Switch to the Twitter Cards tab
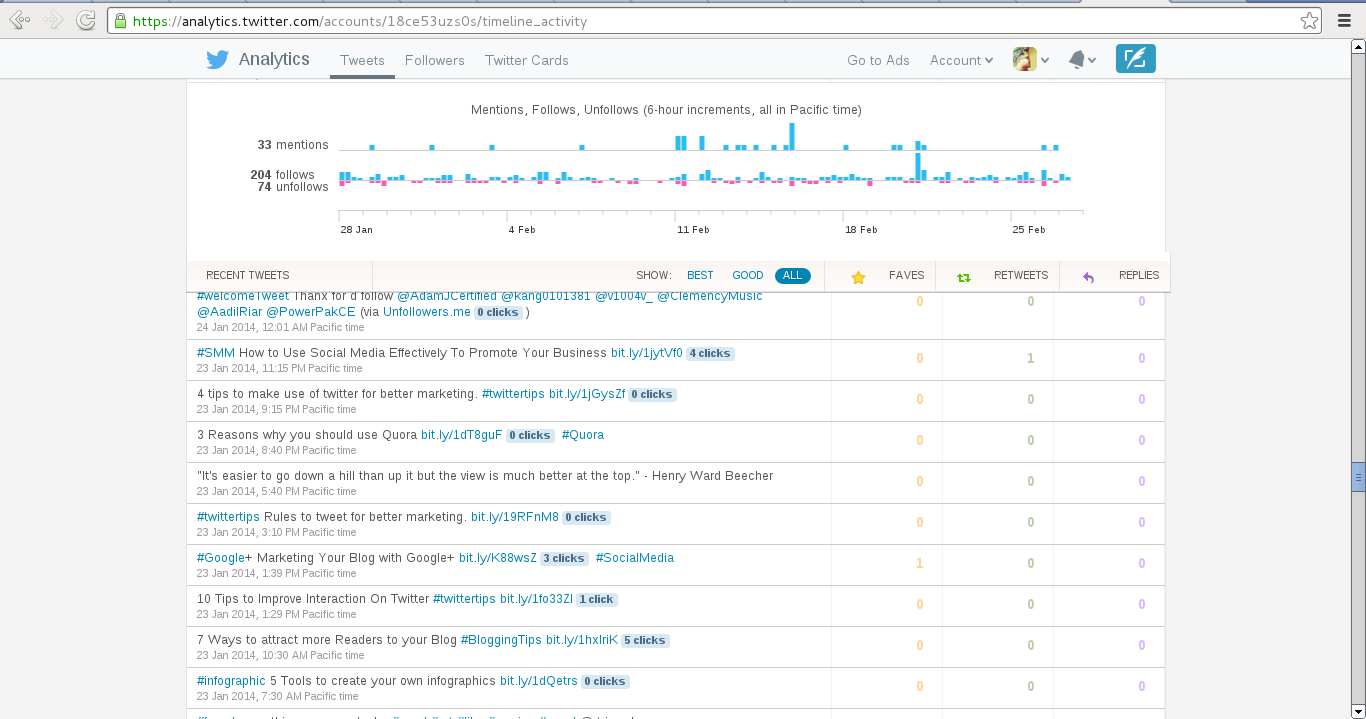 tap(527, 60)
